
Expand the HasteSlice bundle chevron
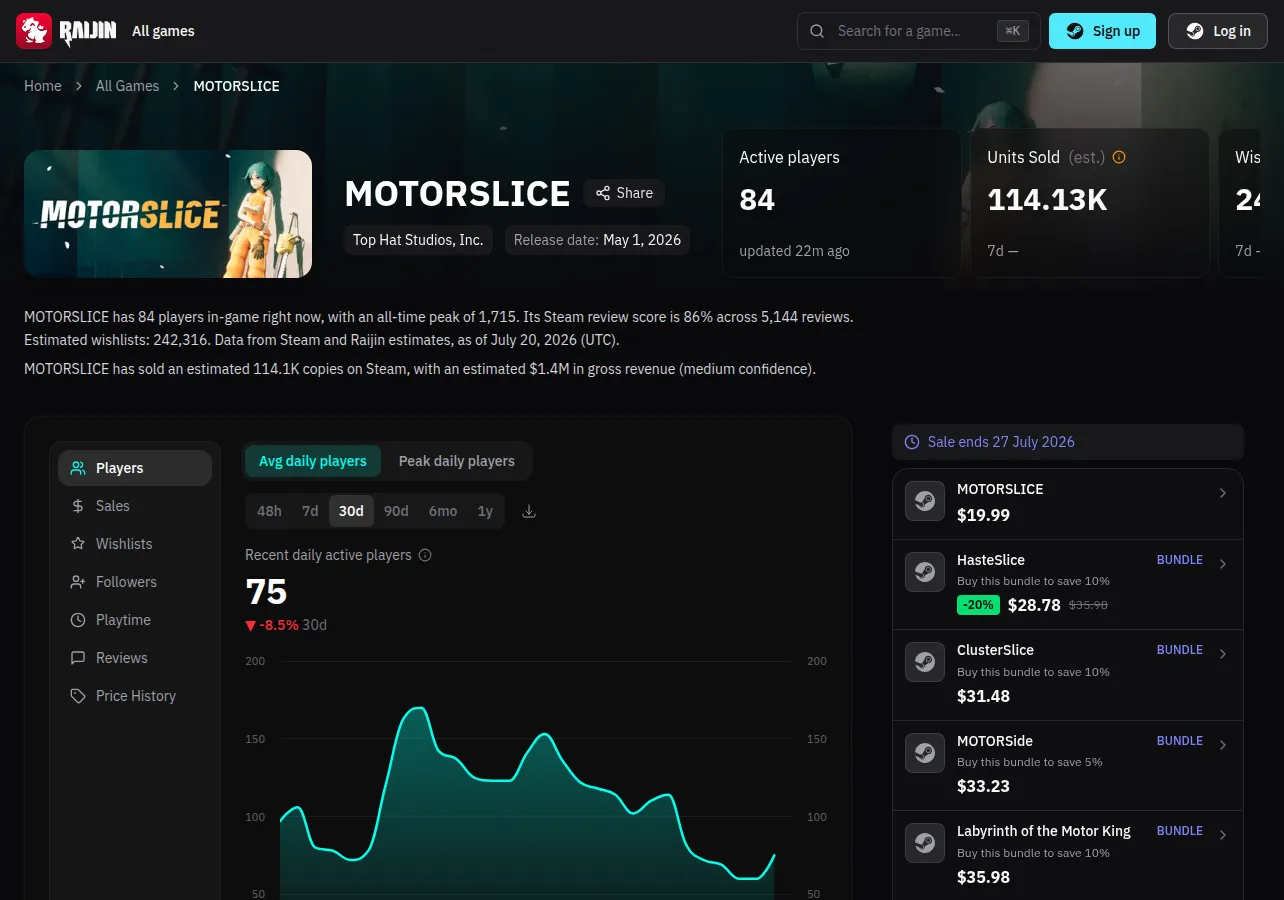coord(1223,564)
